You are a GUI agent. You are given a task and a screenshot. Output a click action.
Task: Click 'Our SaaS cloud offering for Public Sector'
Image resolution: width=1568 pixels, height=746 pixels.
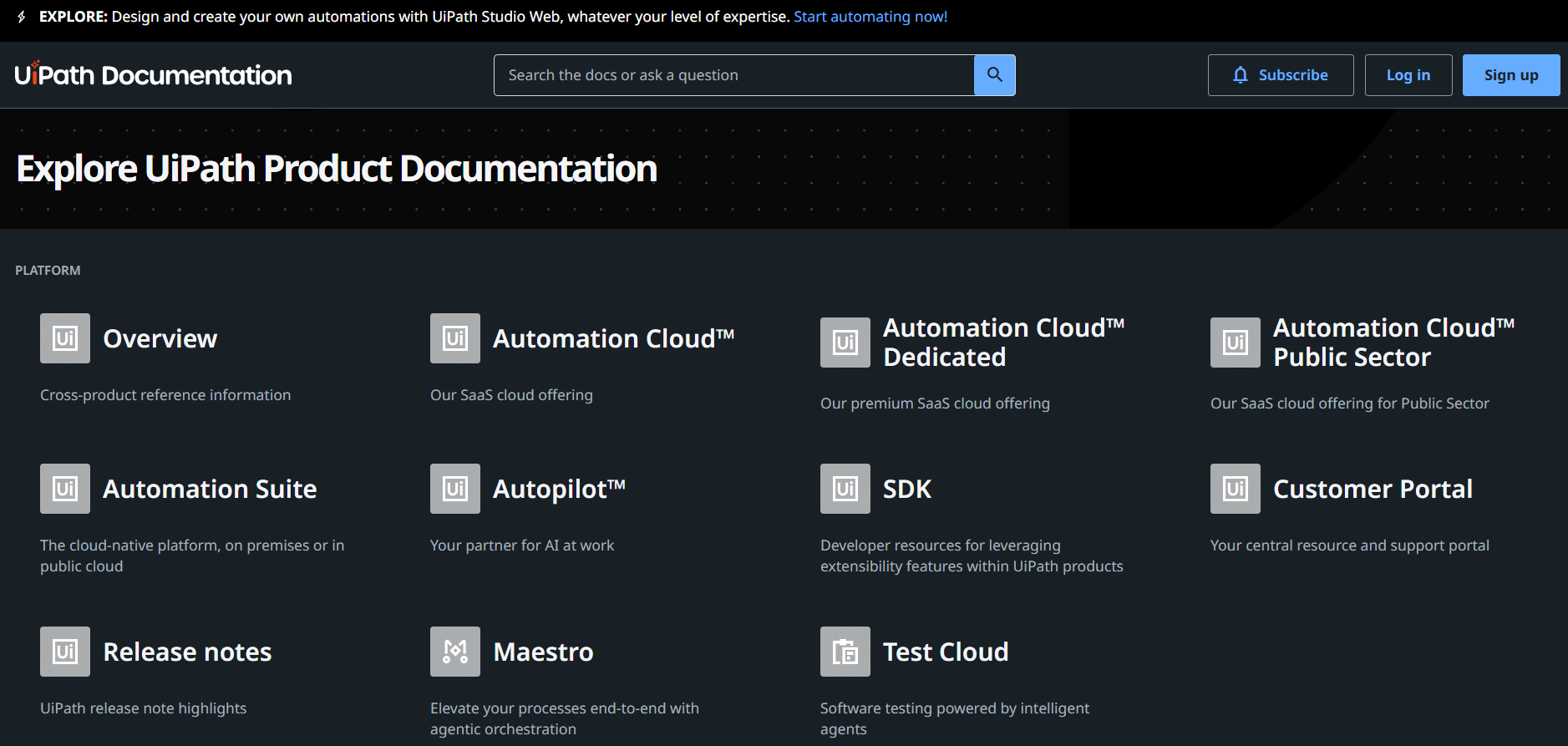pyautogui.click(x=1350, y=403)
